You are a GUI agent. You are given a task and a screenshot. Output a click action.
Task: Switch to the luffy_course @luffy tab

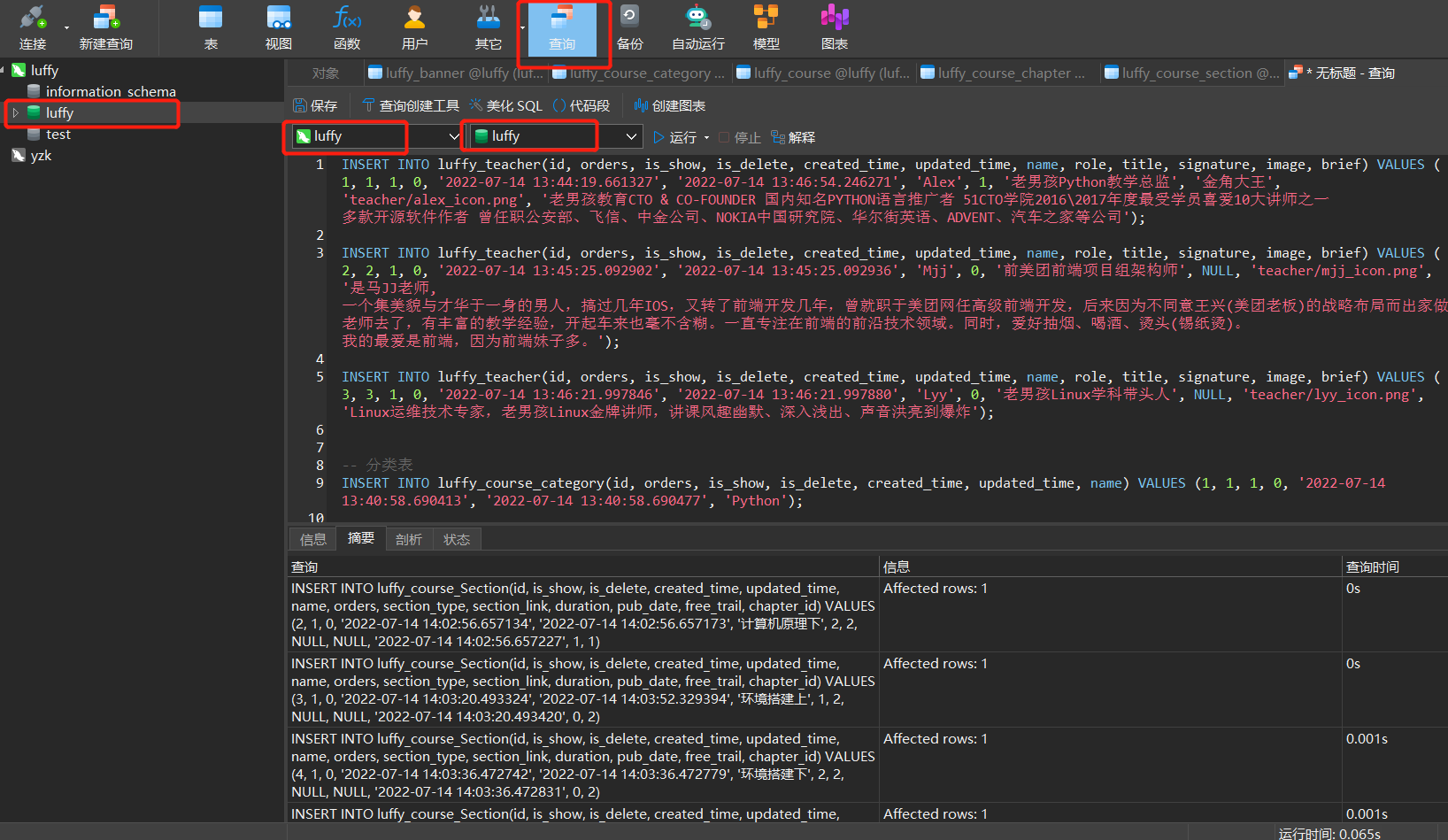823,73
